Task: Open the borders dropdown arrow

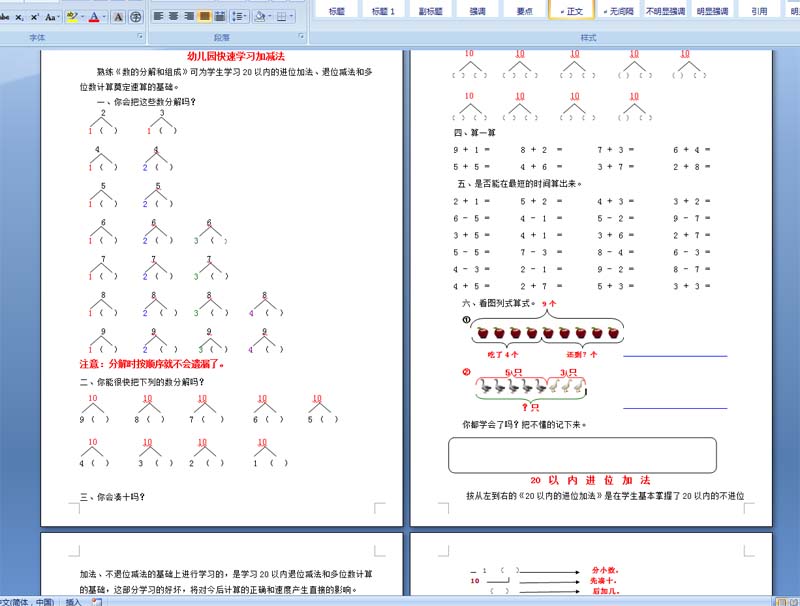Action: point(291,16)
